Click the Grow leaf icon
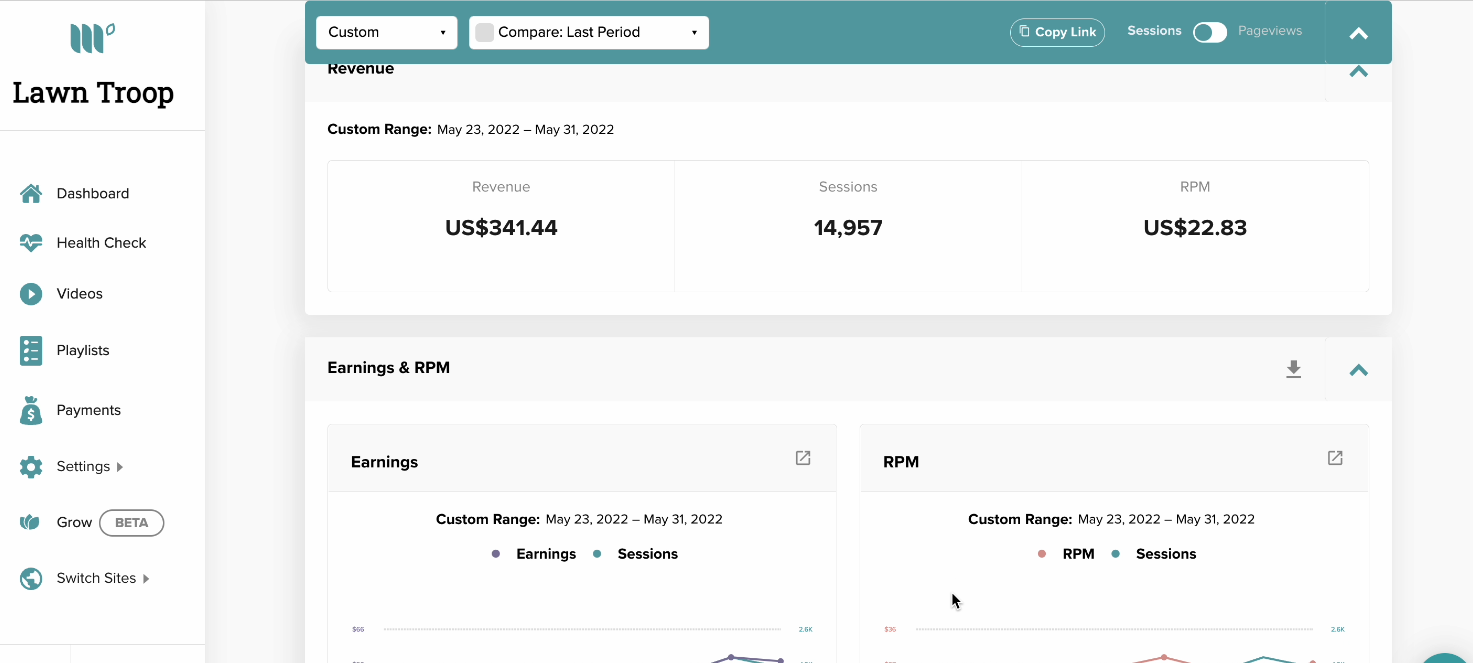The height and width of the screenshot is (663, 1473). pyautogui.click(x=30, y=522)
